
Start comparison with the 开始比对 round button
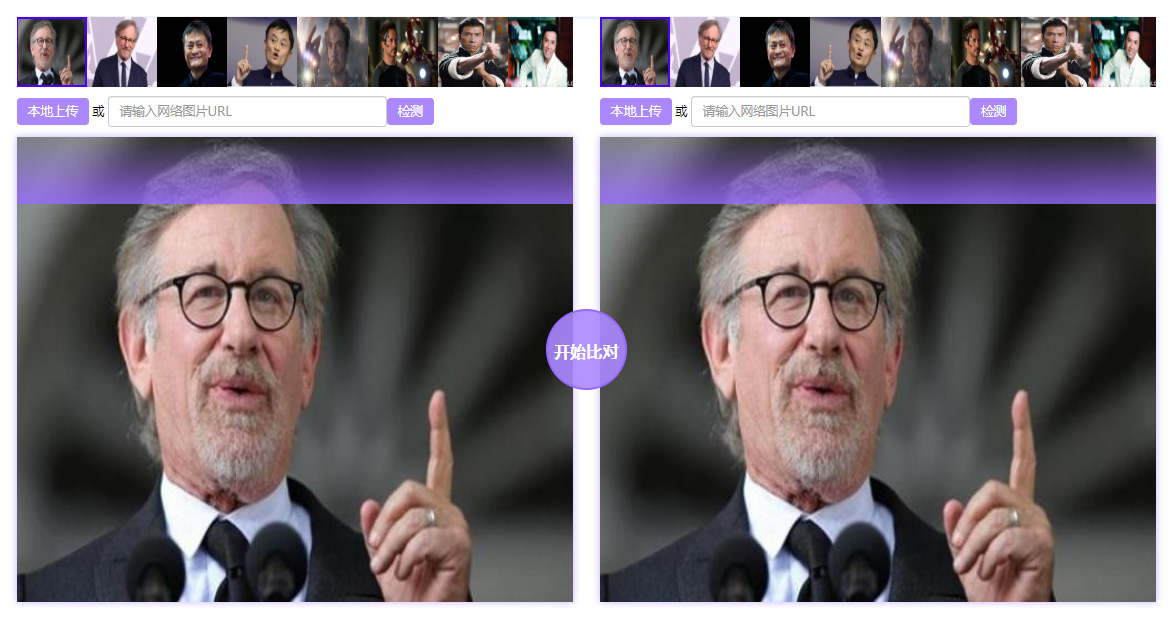(586, 350)
